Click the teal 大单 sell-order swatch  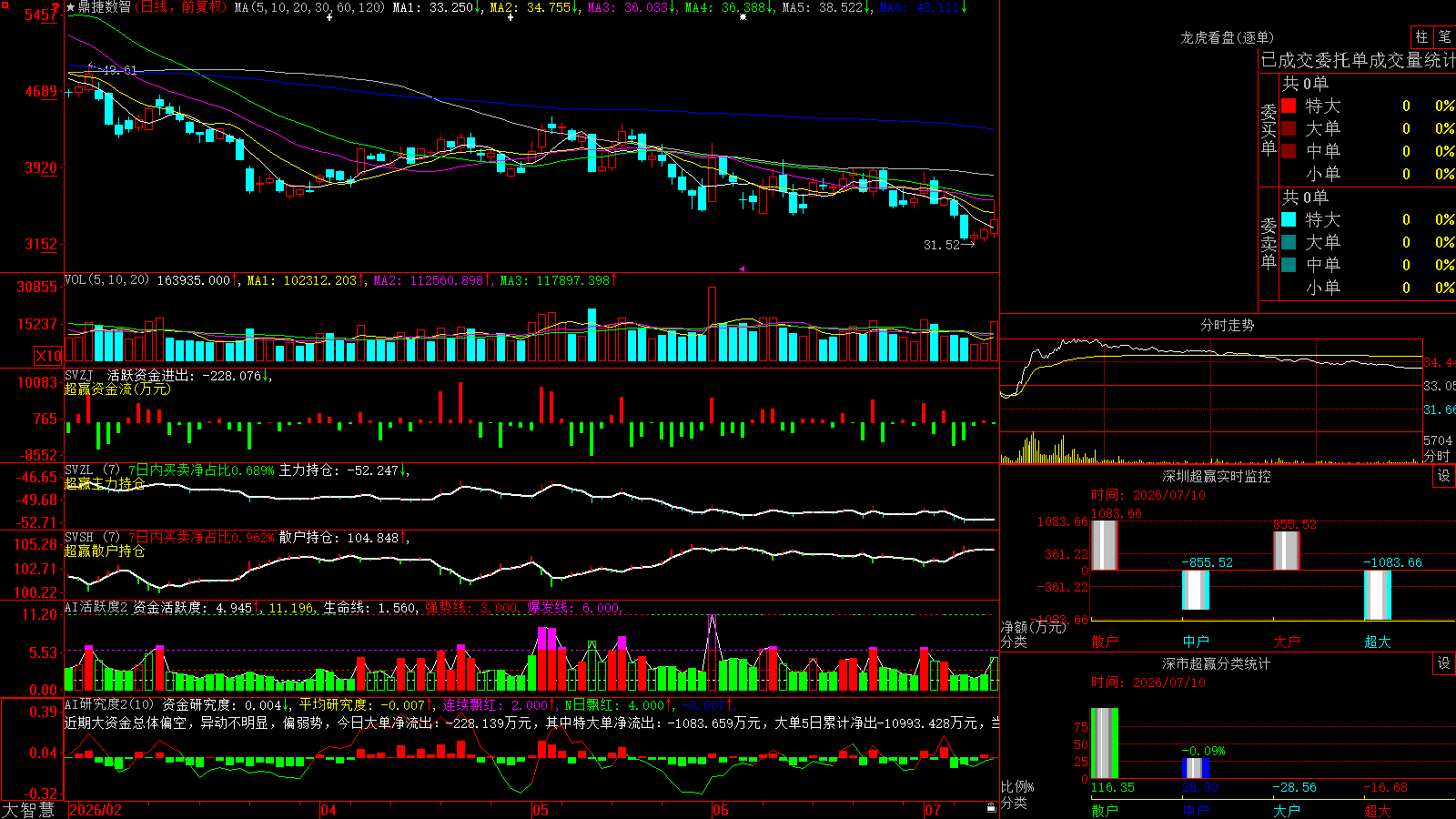point(1289,242)
